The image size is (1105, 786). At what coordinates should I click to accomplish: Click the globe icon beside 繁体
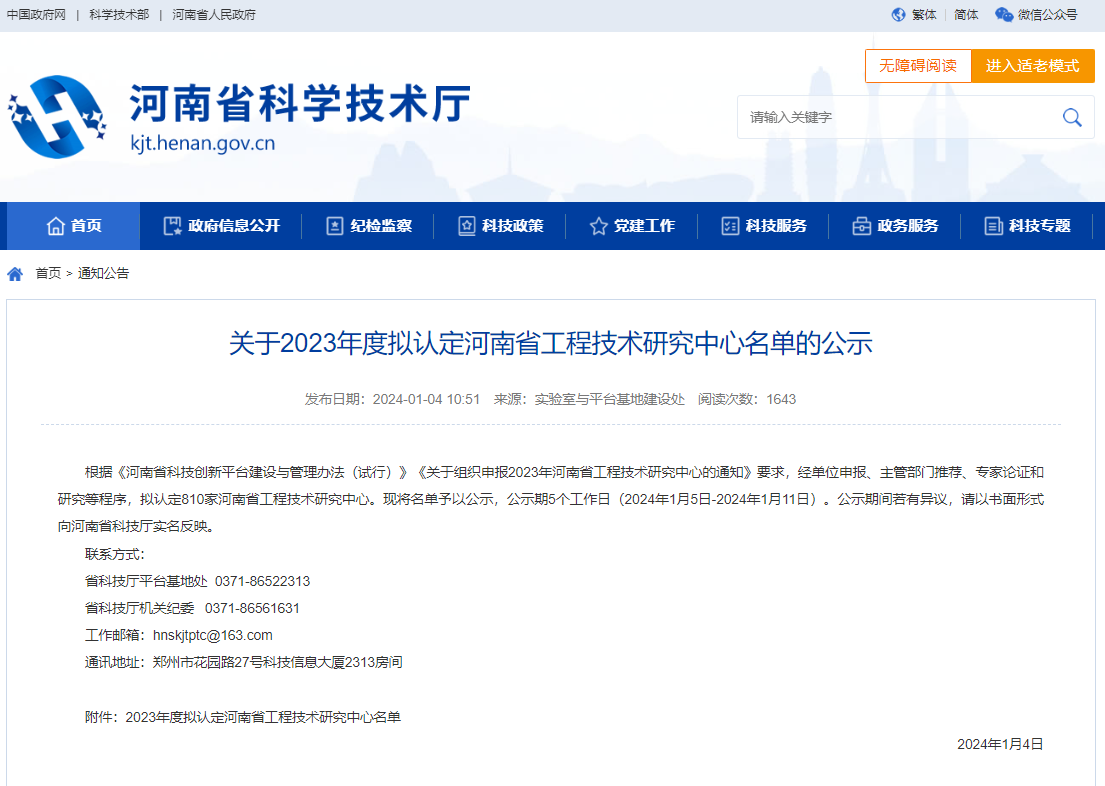[x=898, y=15]
